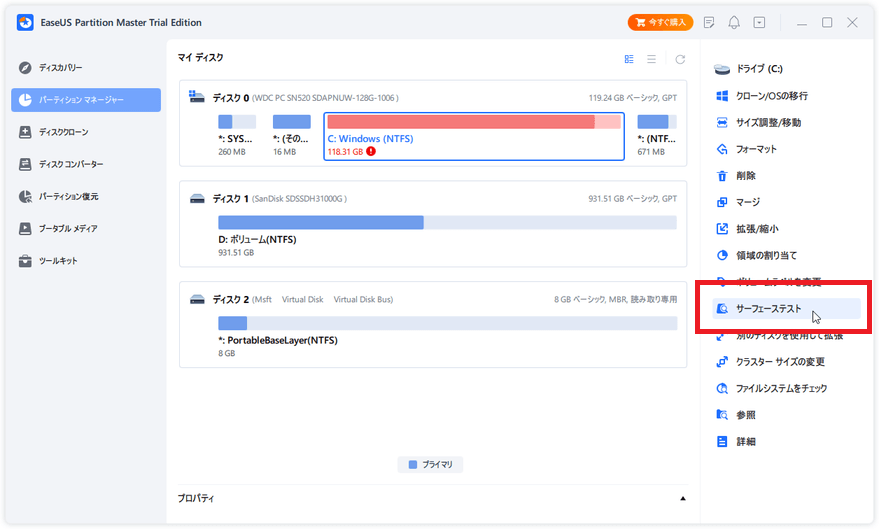Click the trash icon for 削除
The height and width of the screenshot is (529, 879).
pos(722,175)
